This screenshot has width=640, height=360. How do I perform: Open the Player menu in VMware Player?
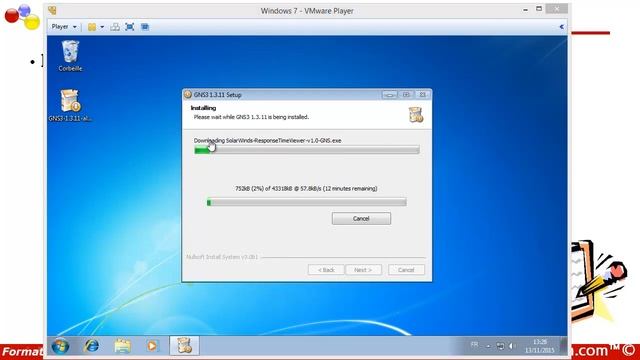coord(64,27)
